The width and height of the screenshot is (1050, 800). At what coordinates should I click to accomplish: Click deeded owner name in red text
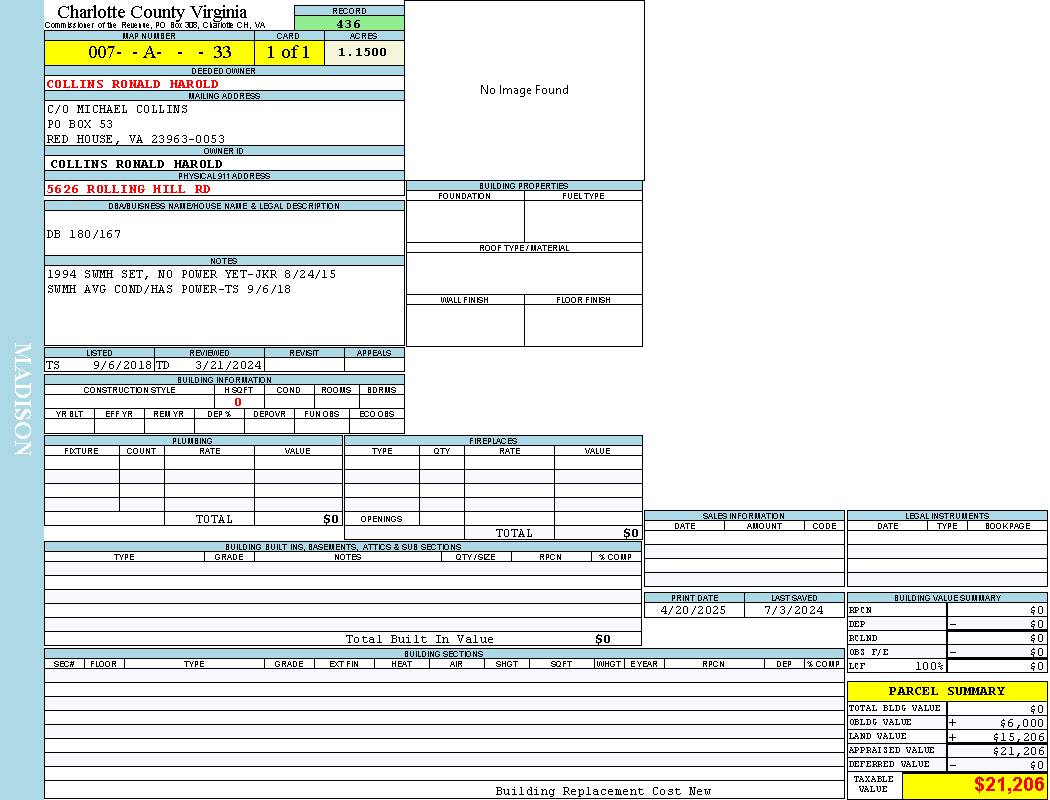click(x=132, y=84)
